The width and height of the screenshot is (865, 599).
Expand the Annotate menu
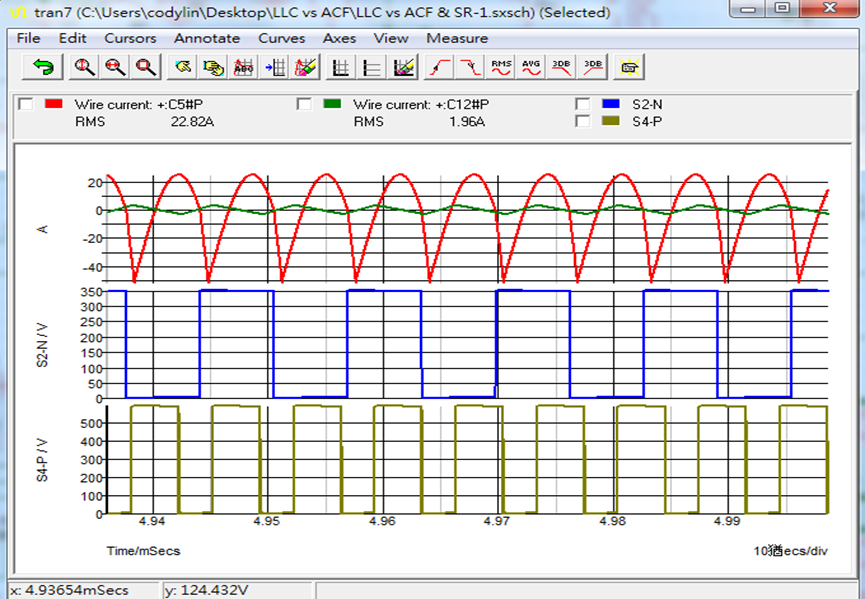[x=207, y=38]
